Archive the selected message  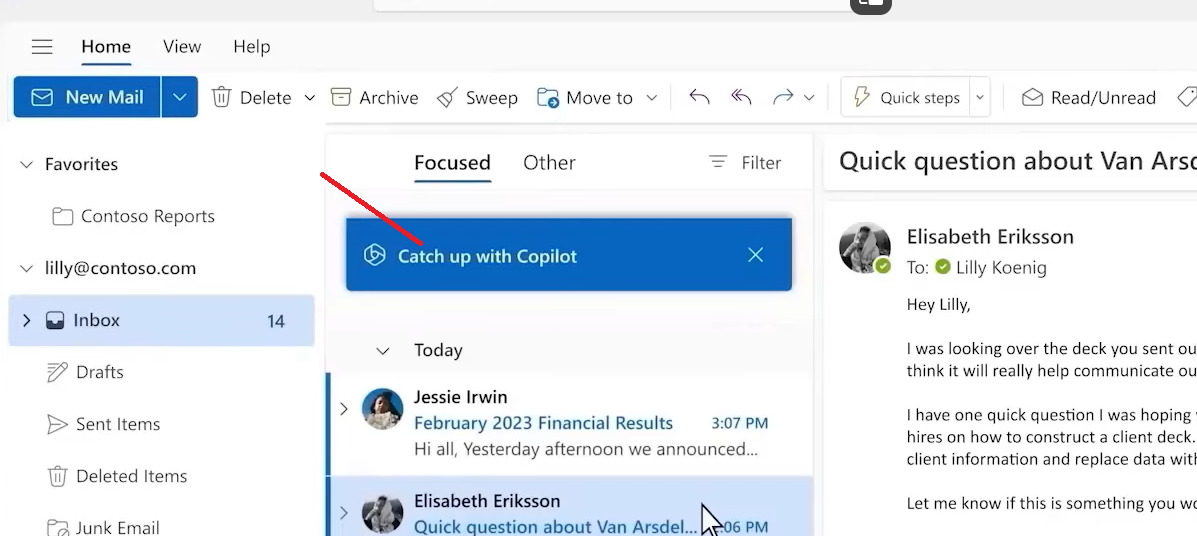(374, 98)
